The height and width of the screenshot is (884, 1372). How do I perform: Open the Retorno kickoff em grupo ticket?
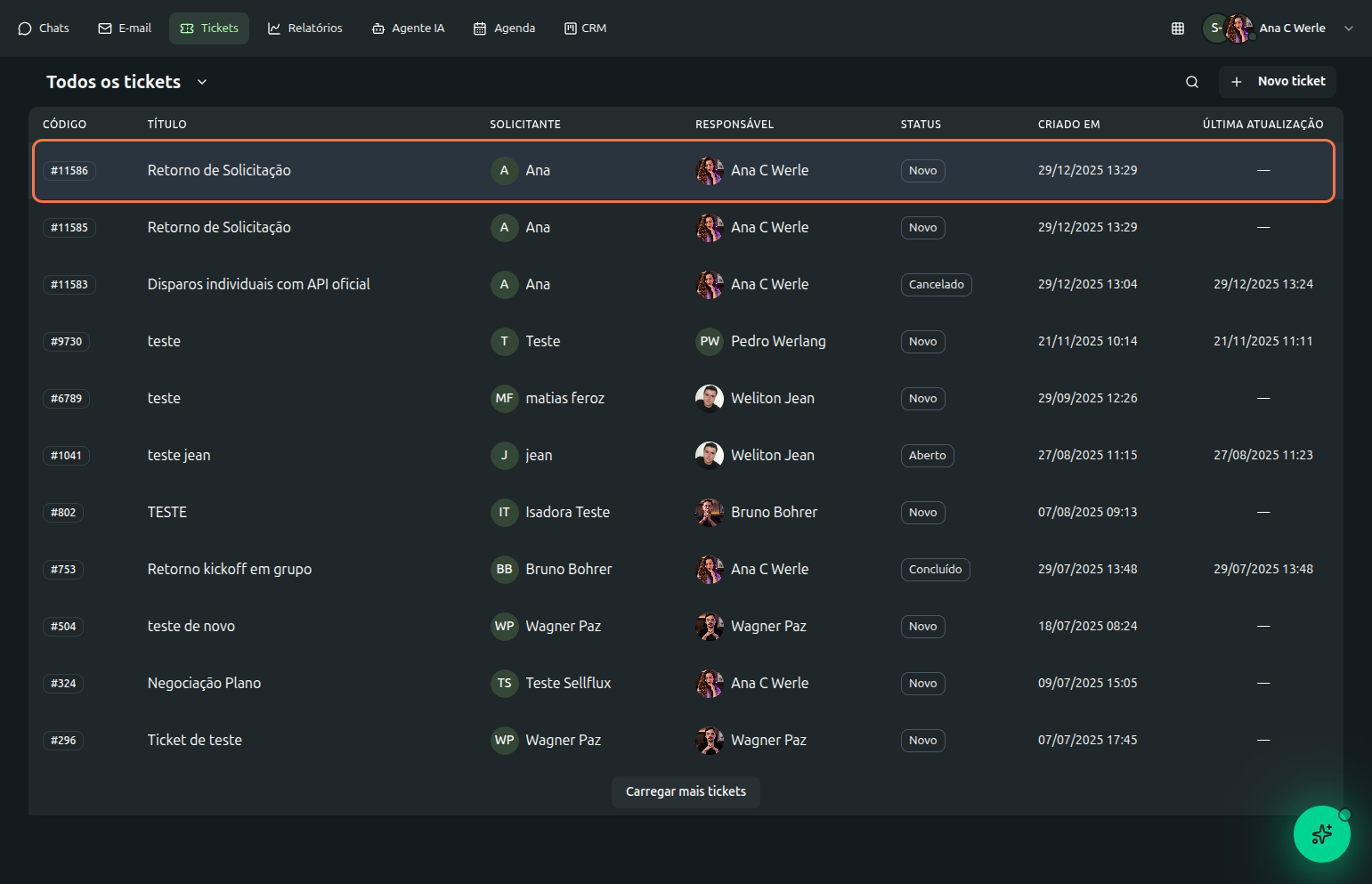(x=230, y=570)
